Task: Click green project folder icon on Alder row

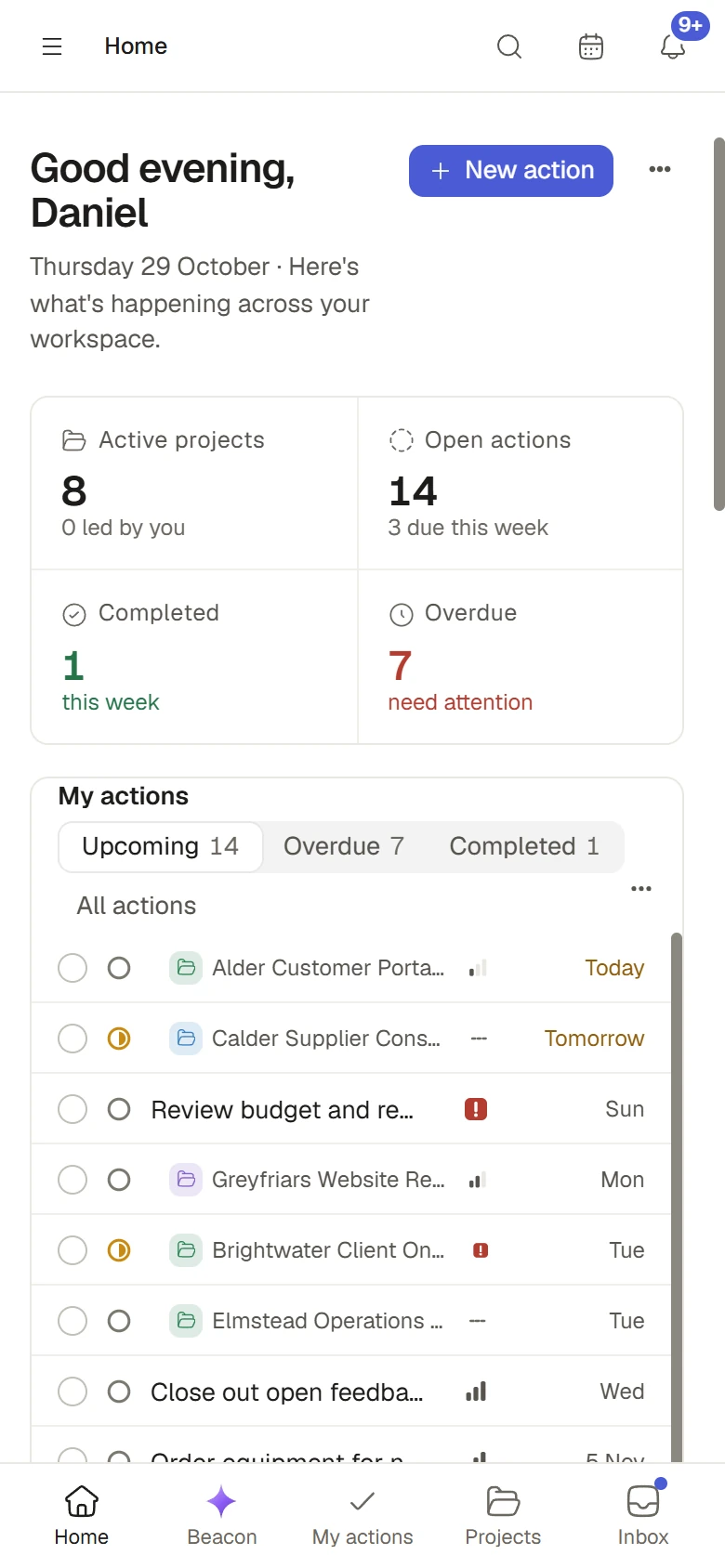Action: point(186,968)
